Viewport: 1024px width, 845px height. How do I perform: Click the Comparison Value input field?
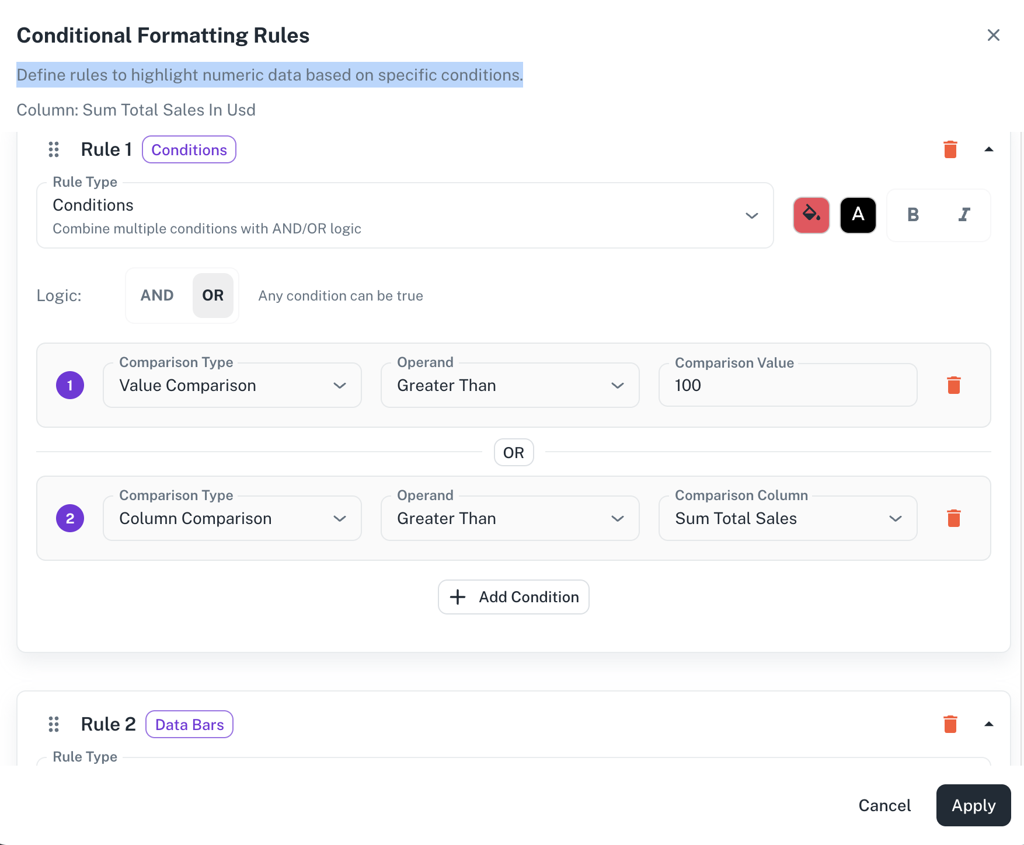point(787,386)
